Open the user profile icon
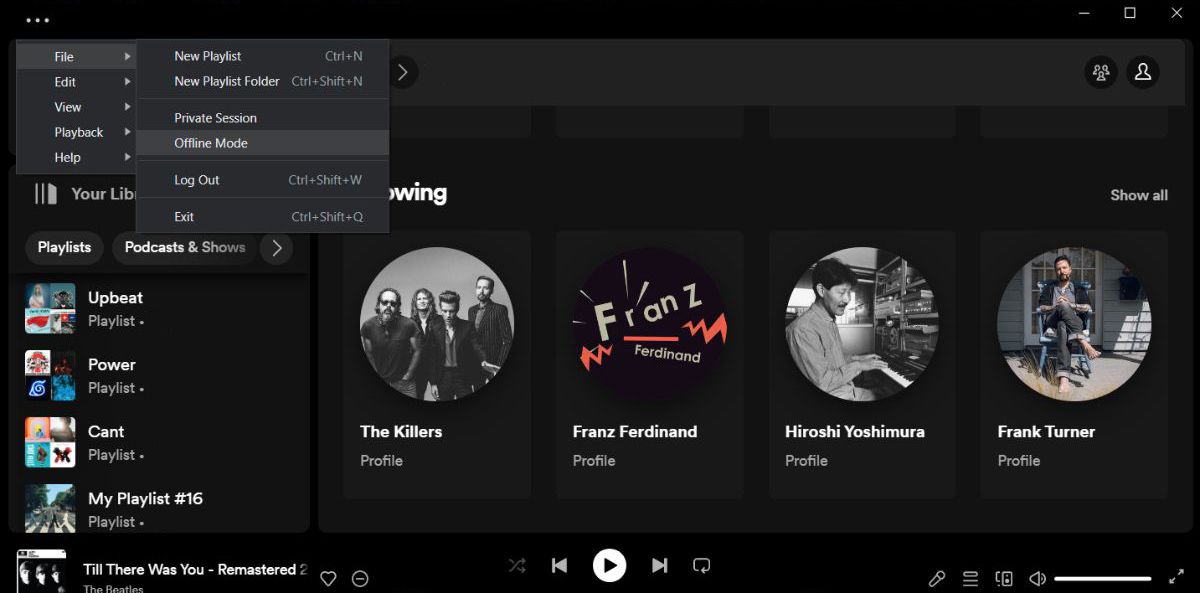 1142,72
